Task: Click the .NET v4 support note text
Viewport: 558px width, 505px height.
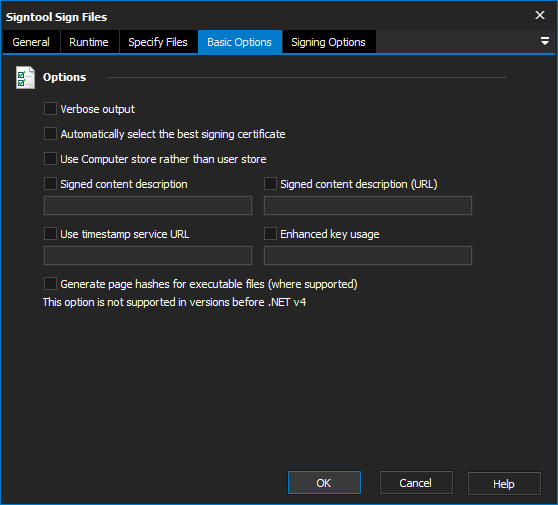Action: 174,302
